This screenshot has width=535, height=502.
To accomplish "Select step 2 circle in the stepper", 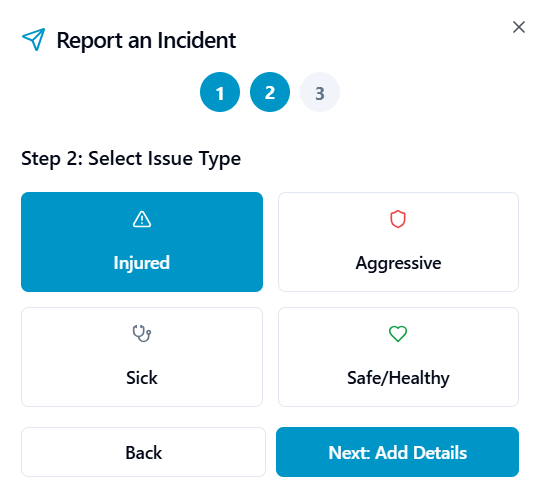I will (270, 92).
